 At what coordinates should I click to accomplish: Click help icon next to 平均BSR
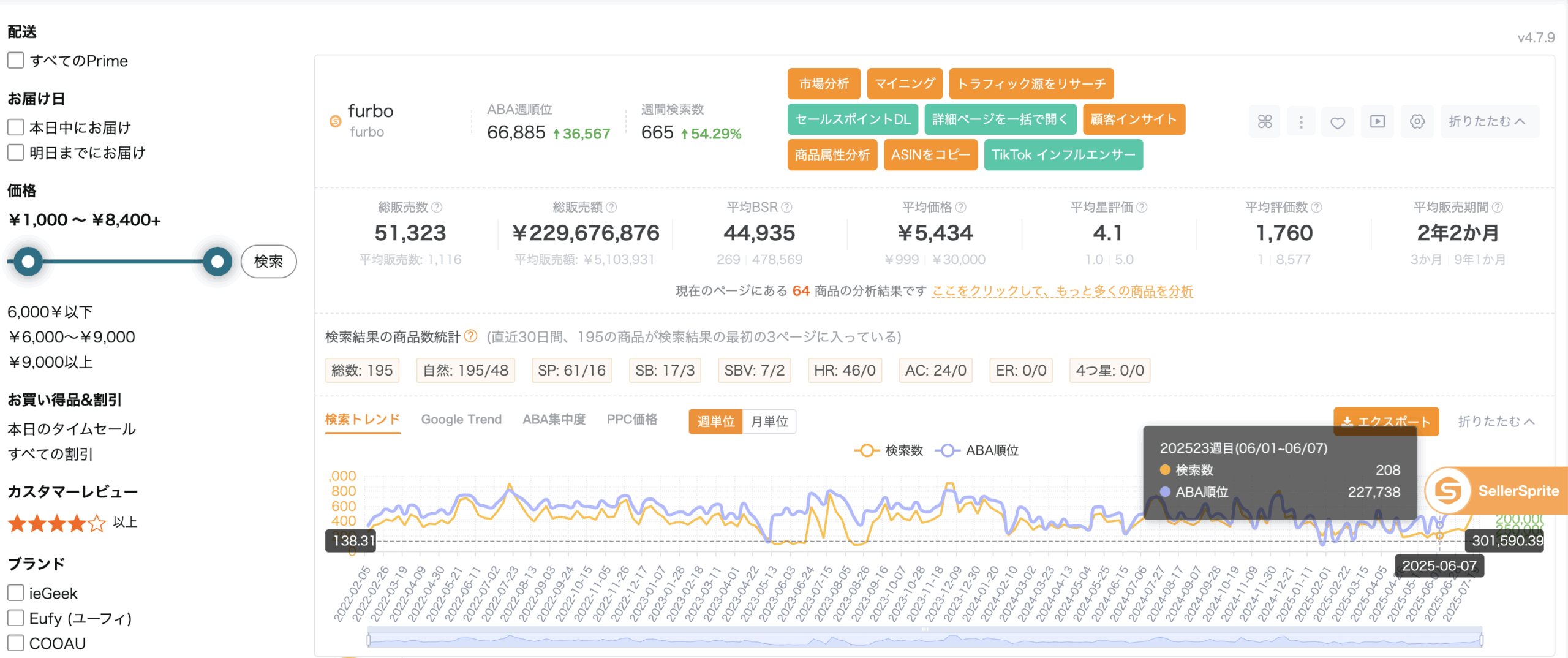click(x=787, y=207)
